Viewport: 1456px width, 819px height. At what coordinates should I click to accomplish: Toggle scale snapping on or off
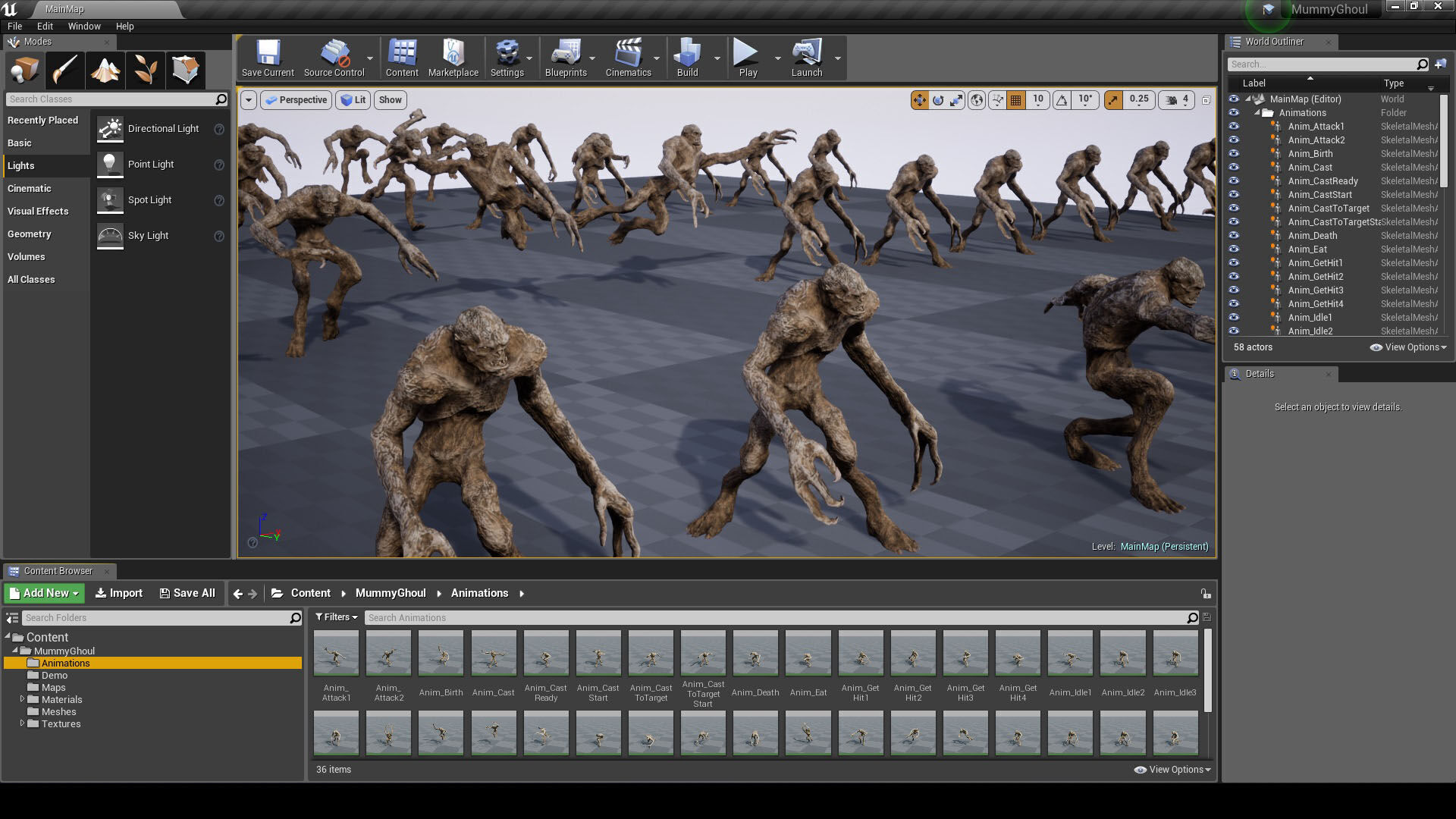click(1113, 100)
